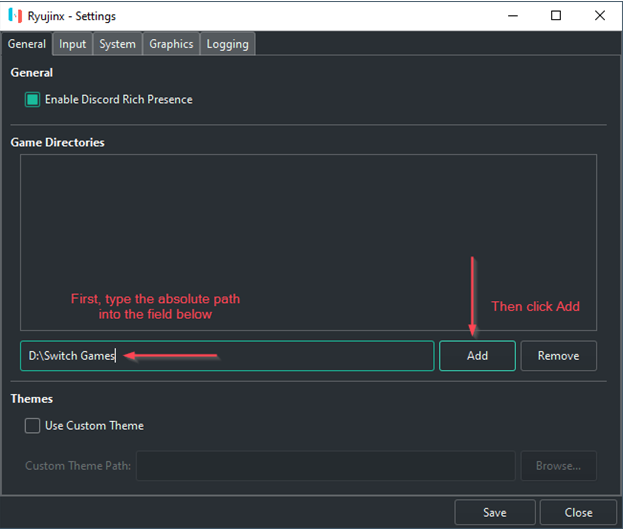Open the System tab
Viewport: 626px width, 531px height.
(117, 44)
